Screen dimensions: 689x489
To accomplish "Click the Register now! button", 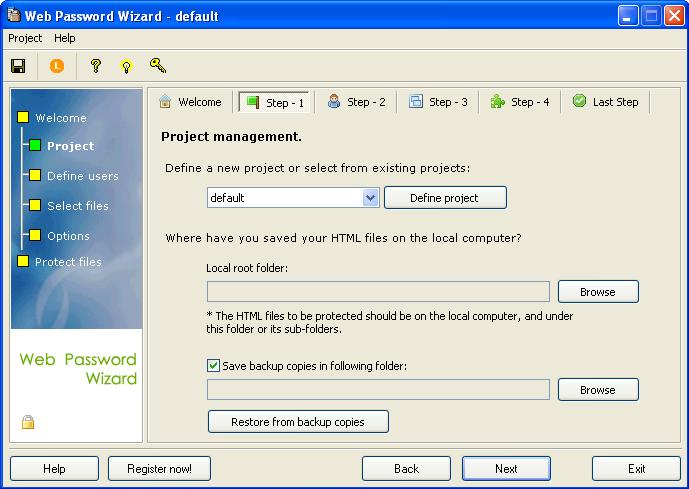I will [x=159, y=469].
